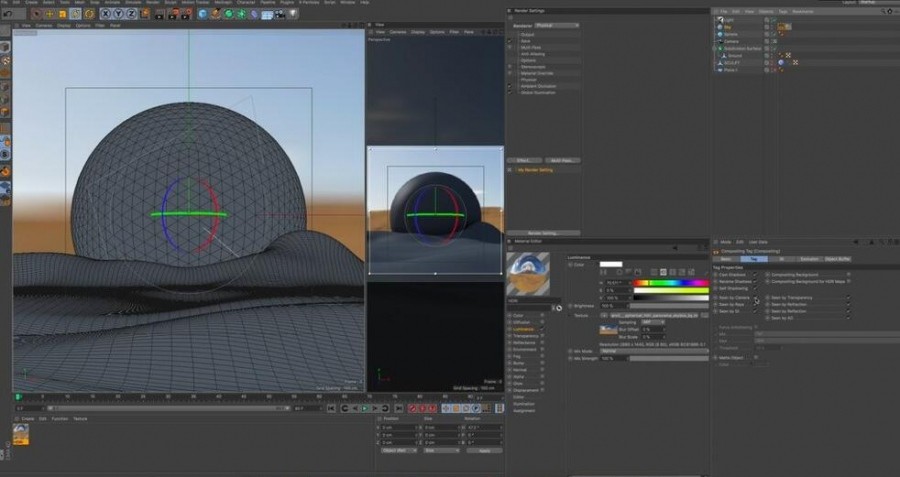The height and width of the screenshot is (477, 900).
Task: Toggle the Y axis lock
Action: pyautogui.click(x=118, y=14)
